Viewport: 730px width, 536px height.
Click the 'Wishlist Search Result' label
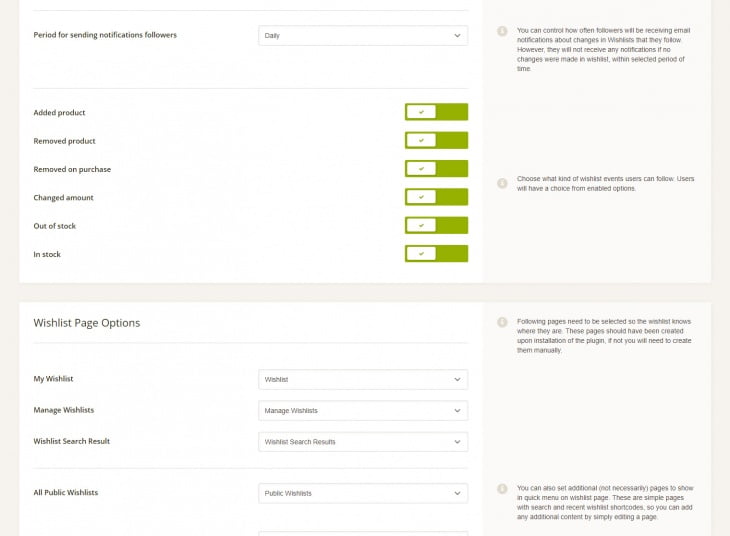pos(72,441)
